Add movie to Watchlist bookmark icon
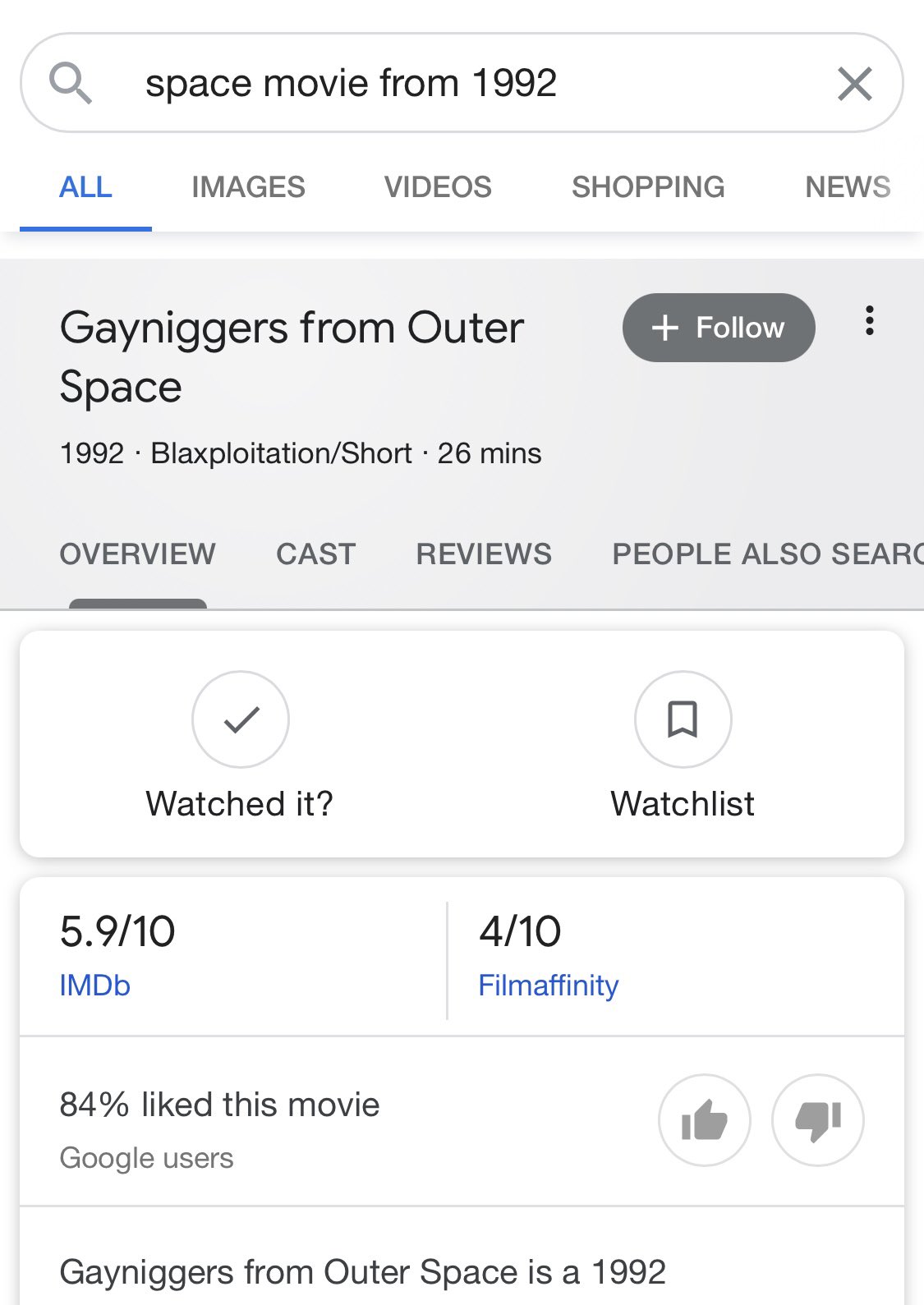Screen dimensions: 924x1305 683,719
